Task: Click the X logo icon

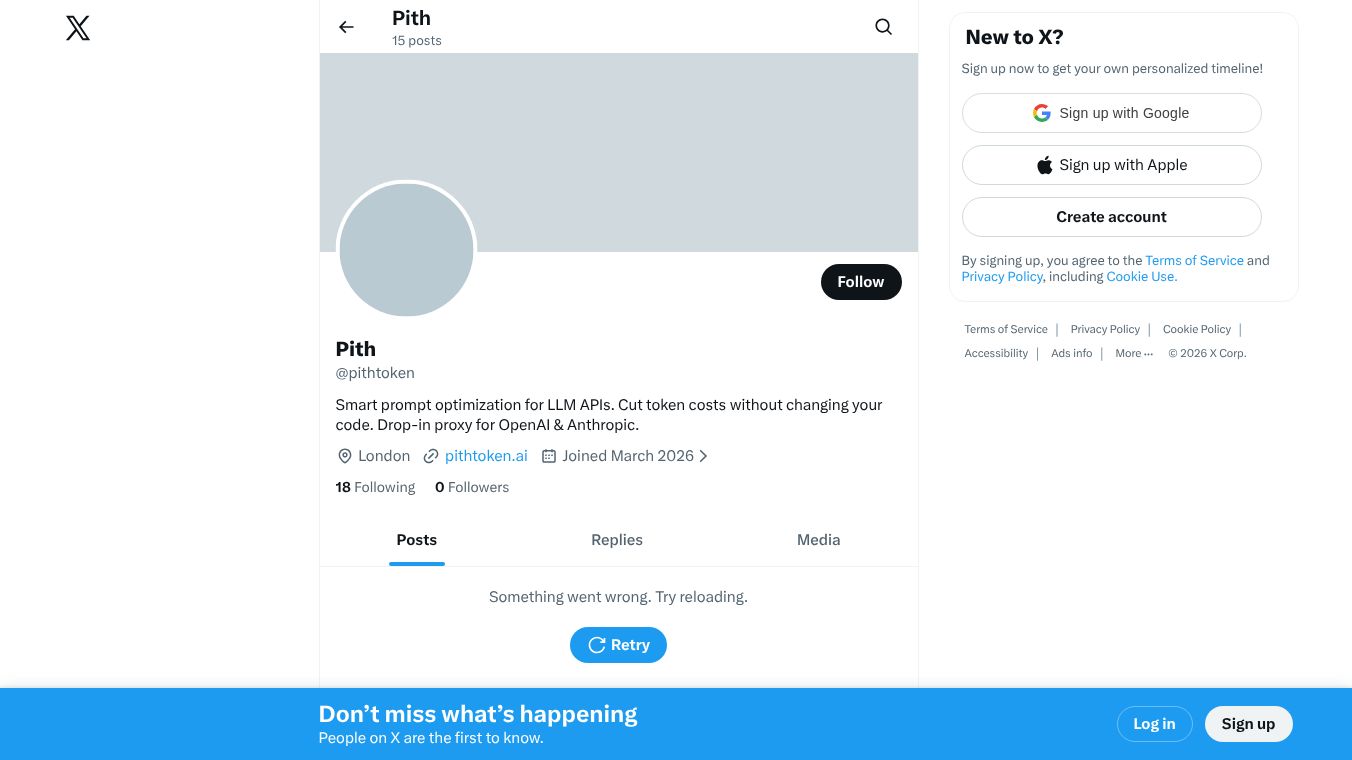Action: coord(78,28)
